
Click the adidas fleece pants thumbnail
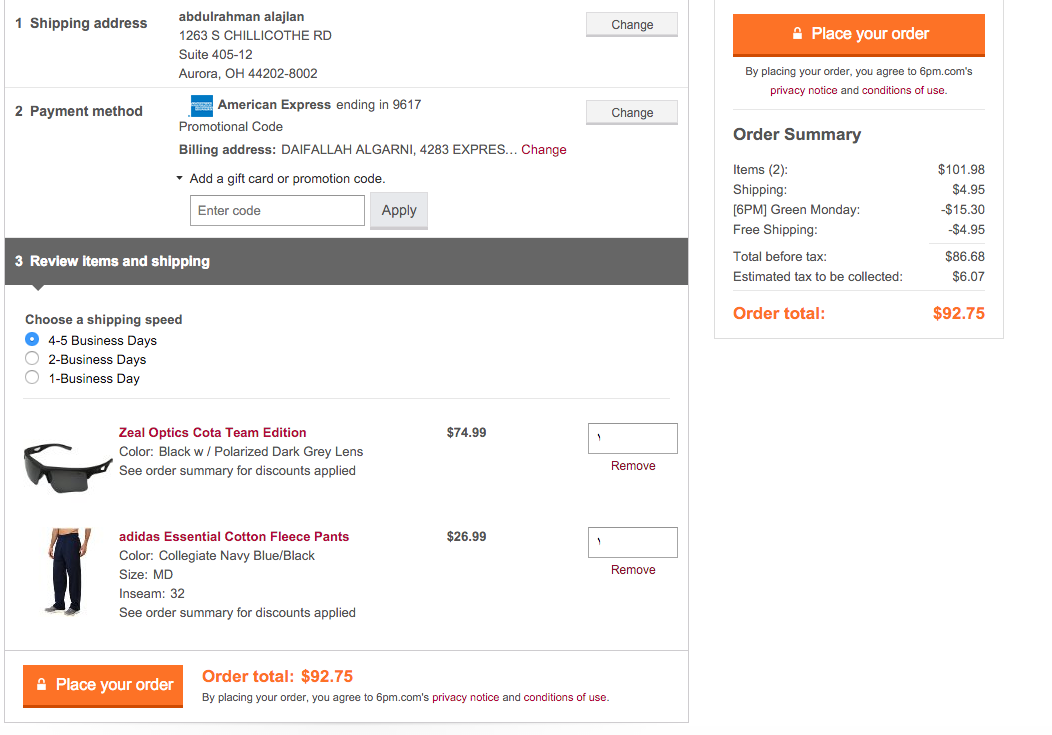click(68, 570)
